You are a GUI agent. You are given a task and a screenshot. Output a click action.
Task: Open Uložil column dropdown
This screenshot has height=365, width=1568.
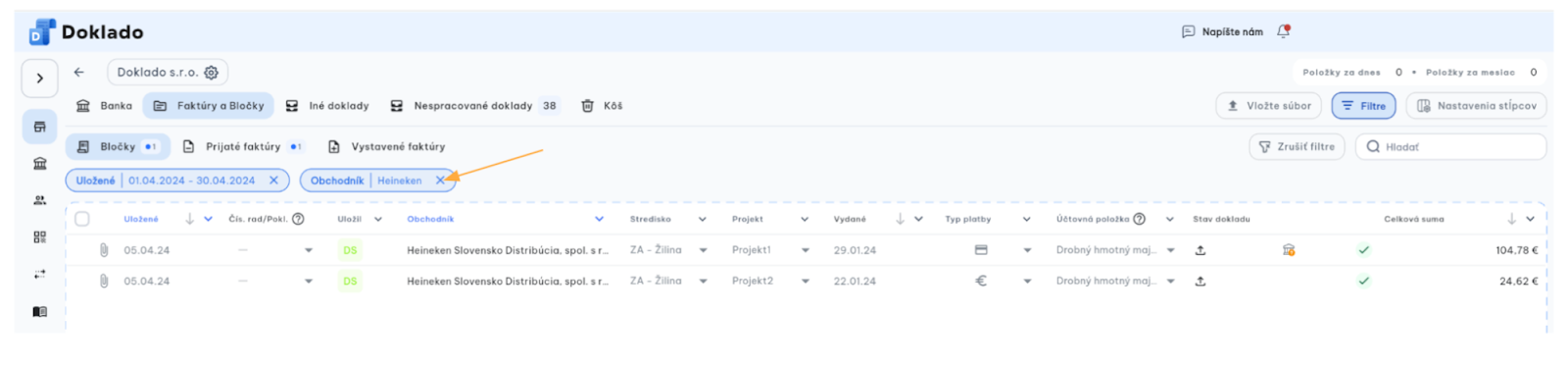[x=378, y=219]
